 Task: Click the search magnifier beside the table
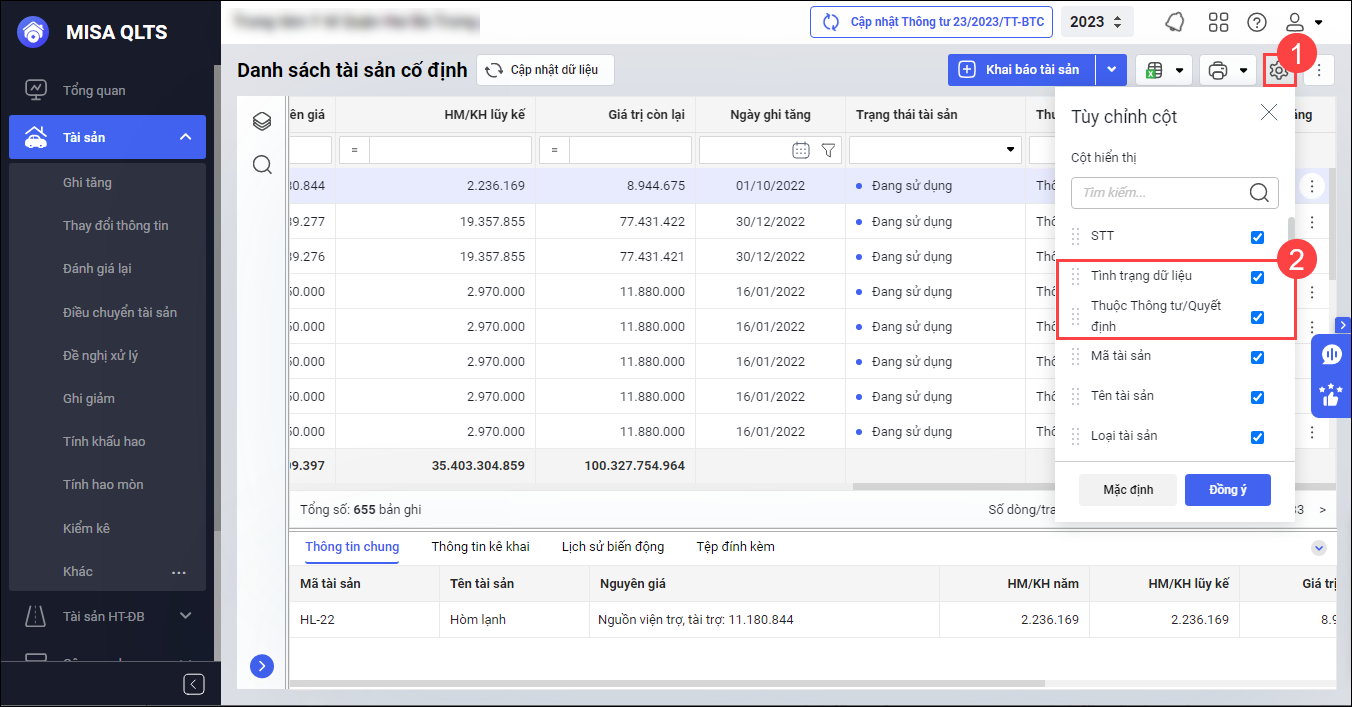click(x=262, y=165)
